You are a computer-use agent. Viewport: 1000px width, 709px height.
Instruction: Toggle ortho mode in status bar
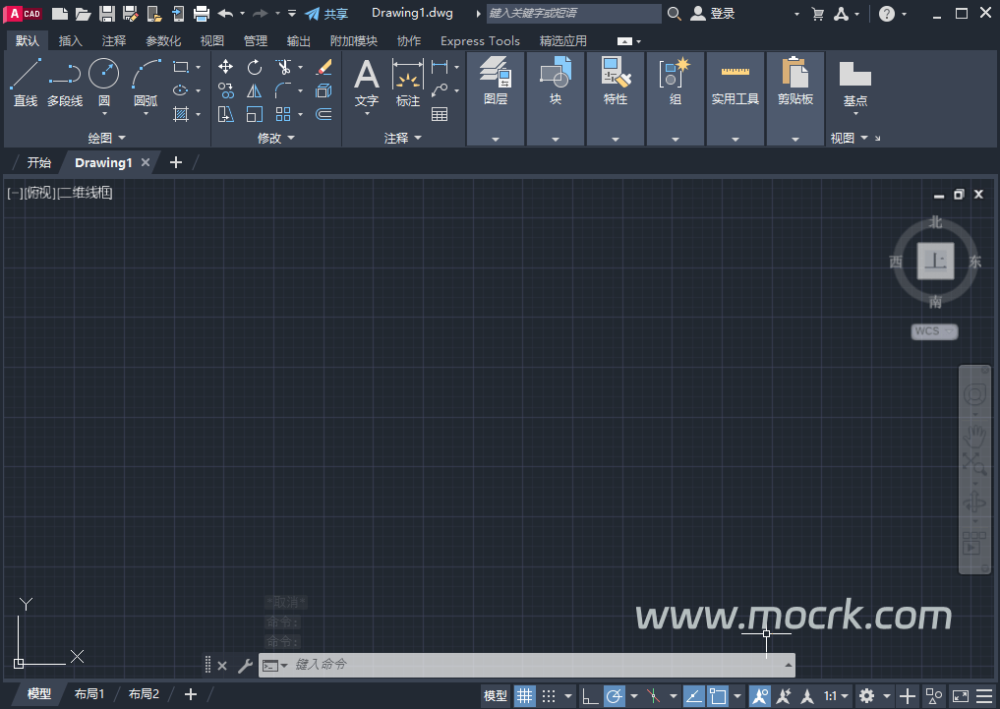(590, 695)
